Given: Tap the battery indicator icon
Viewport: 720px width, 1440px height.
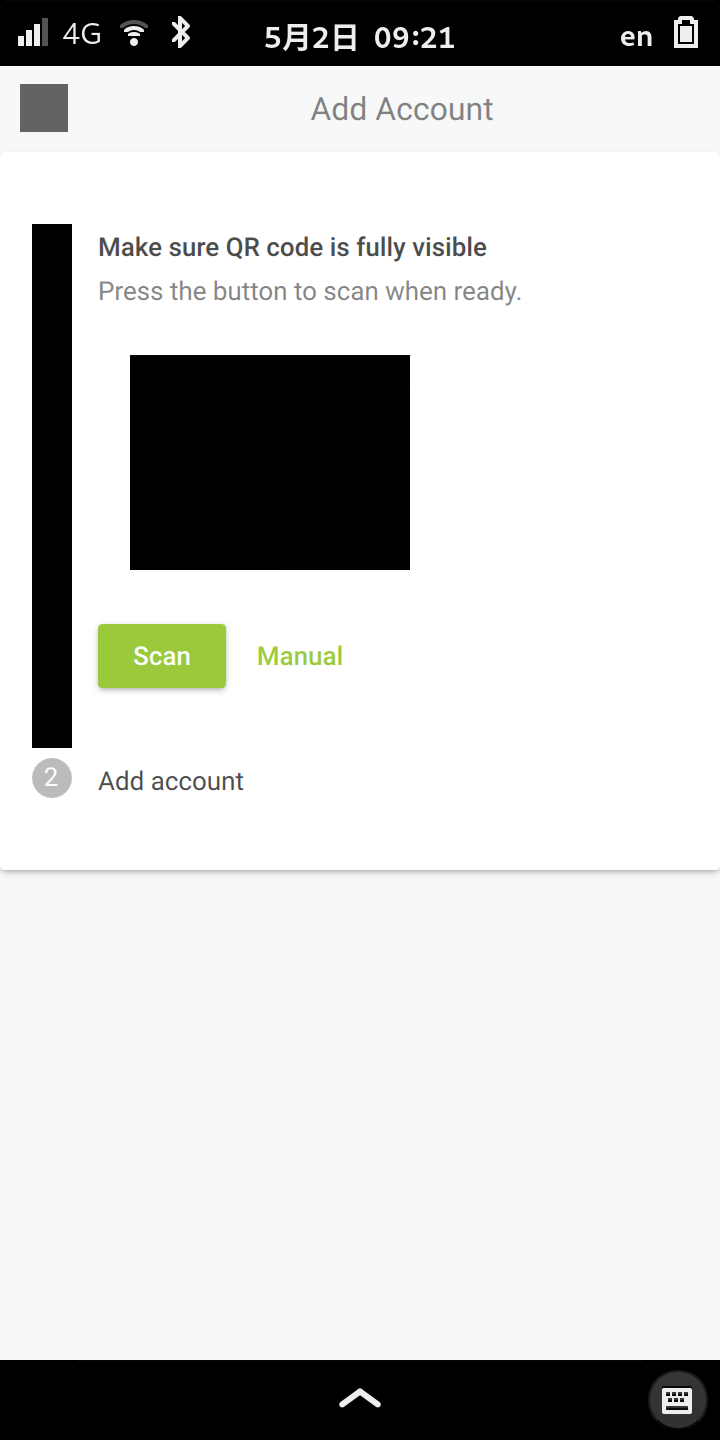Looking at the screenshot, I should (686, 33).
